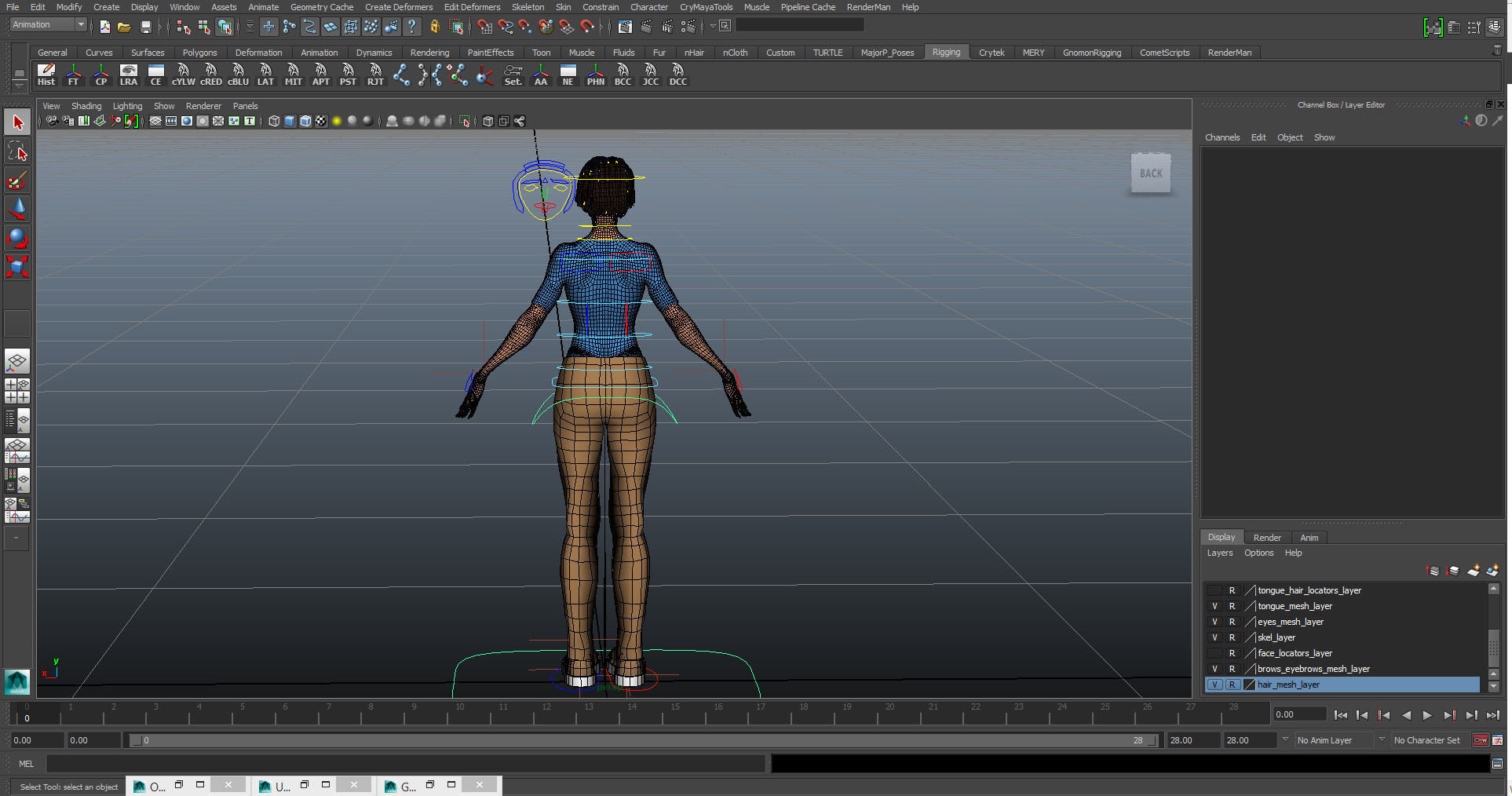This screenshot has height=796, width=1512.
Task: Click the layer list scrollbar thumb
Action: click(x=1494, y=647)
